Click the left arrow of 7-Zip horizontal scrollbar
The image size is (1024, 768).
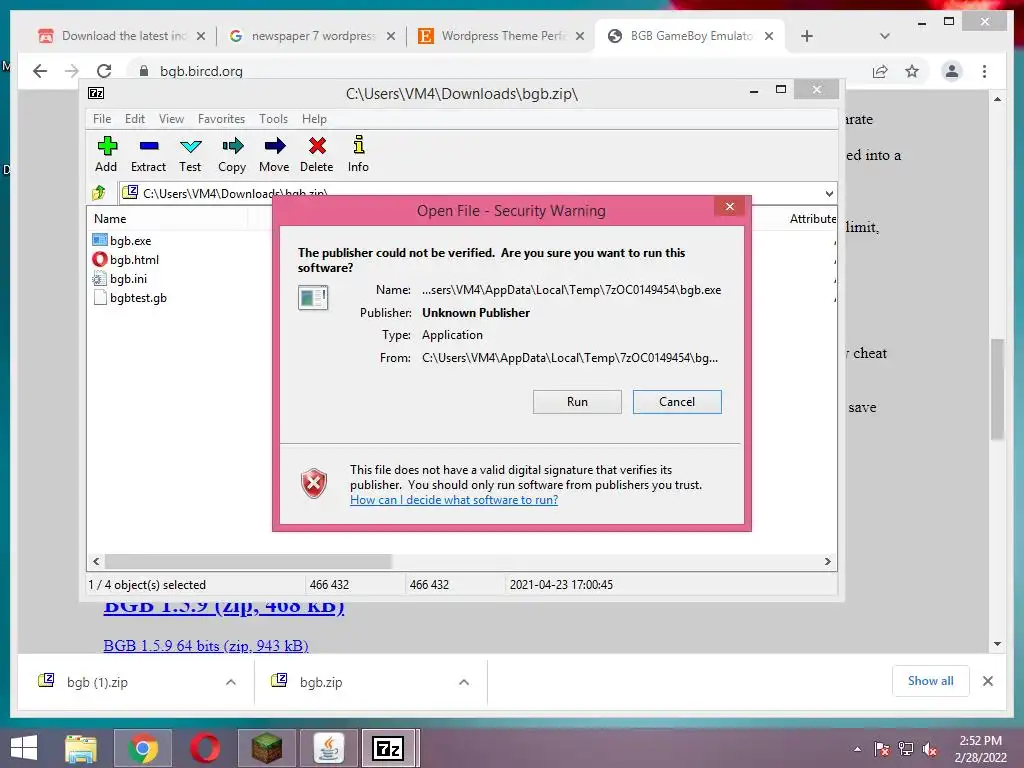96,561
